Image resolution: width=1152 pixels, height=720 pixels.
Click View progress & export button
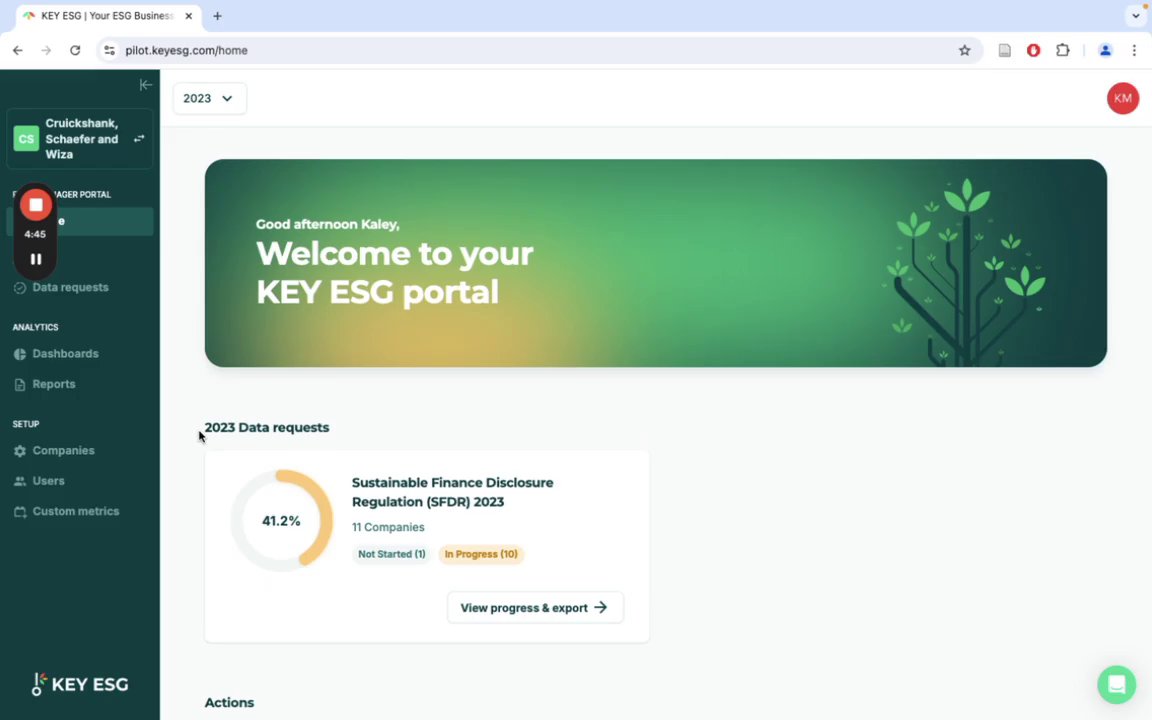[x=535, y=608]
